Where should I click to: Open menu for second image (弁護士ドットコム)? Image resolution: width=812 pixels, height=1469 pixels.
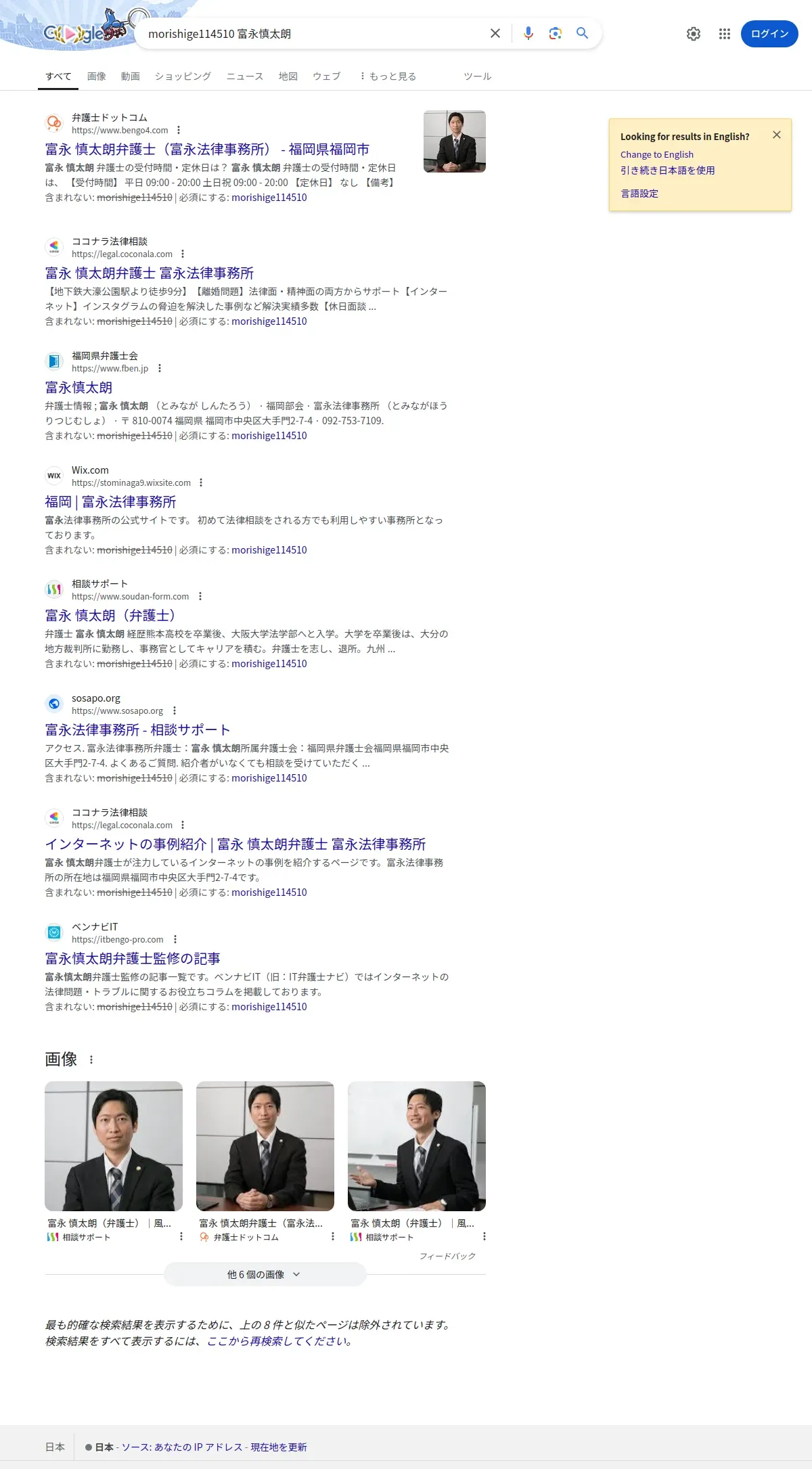[332, 1236]
